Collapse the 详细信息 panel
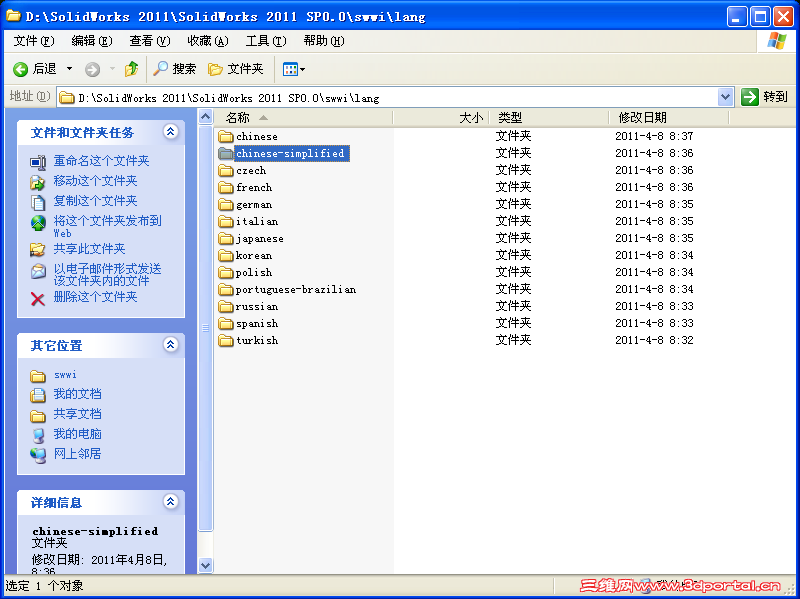Screen dimensions: 800x599 [170, 501]
